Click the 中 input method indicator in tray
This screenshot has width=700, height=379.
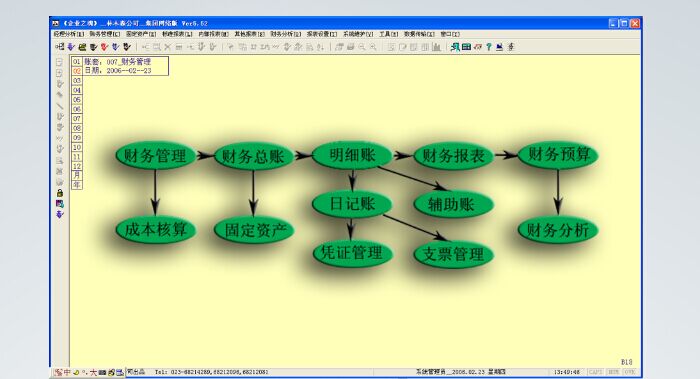pos(67,372)
